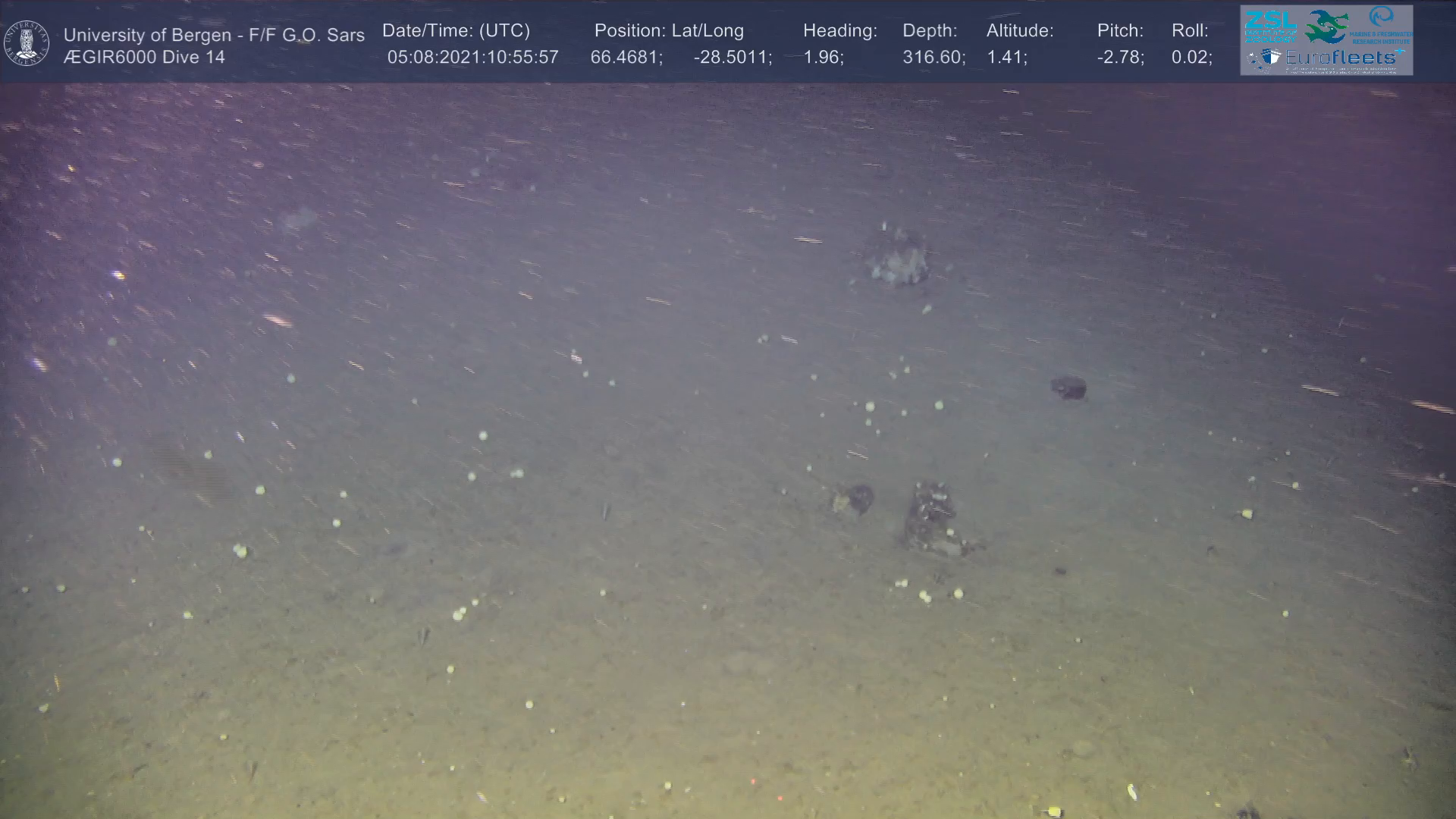Viewport: 1456px width, 819px height.
Task: Click the large grey rock near top center
Action: pos(898,259)
